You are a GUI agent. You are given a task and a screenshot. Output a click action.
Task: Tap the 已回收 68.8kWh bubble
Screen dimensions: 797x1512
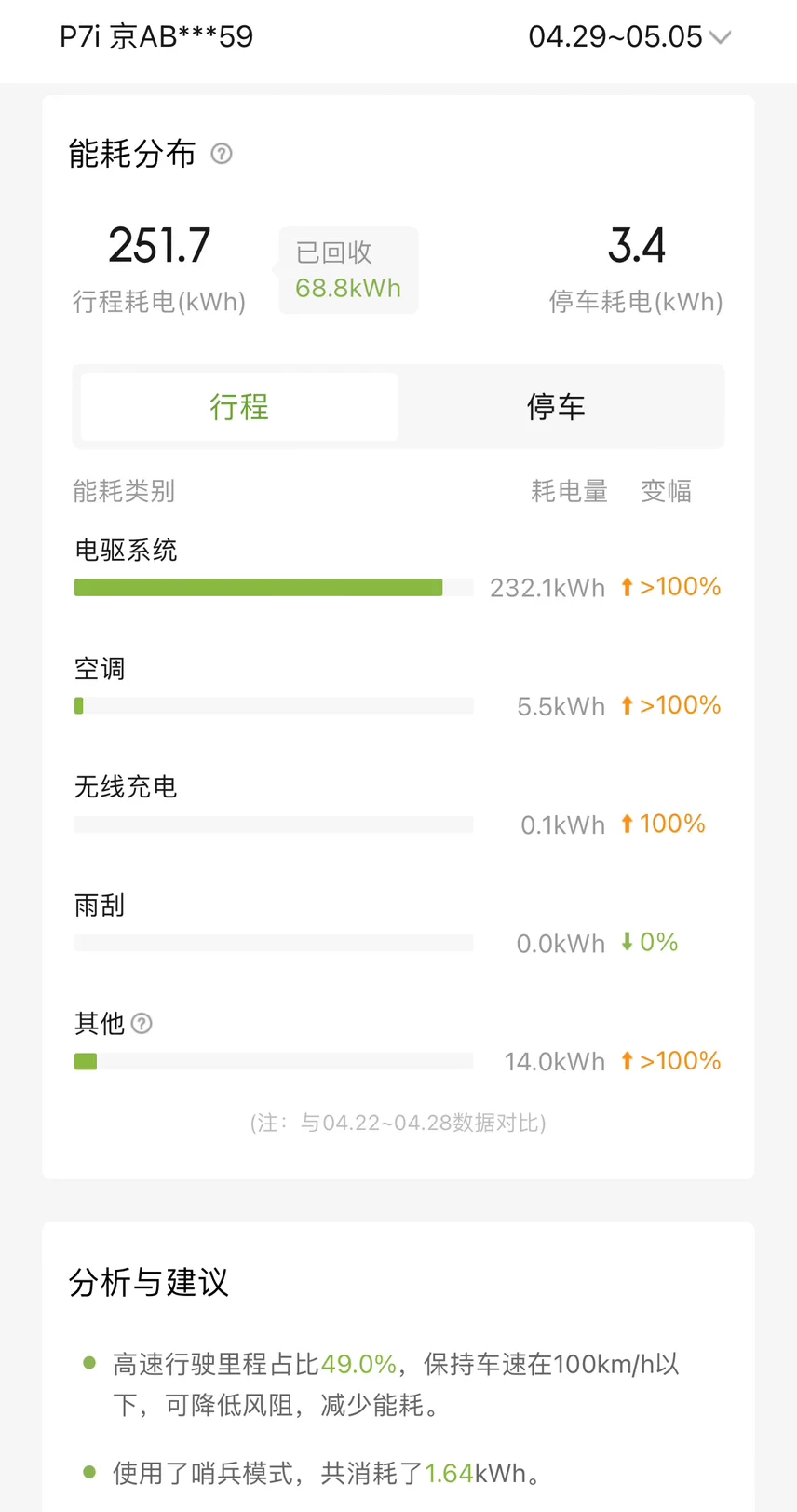click(x=348, y=270)
